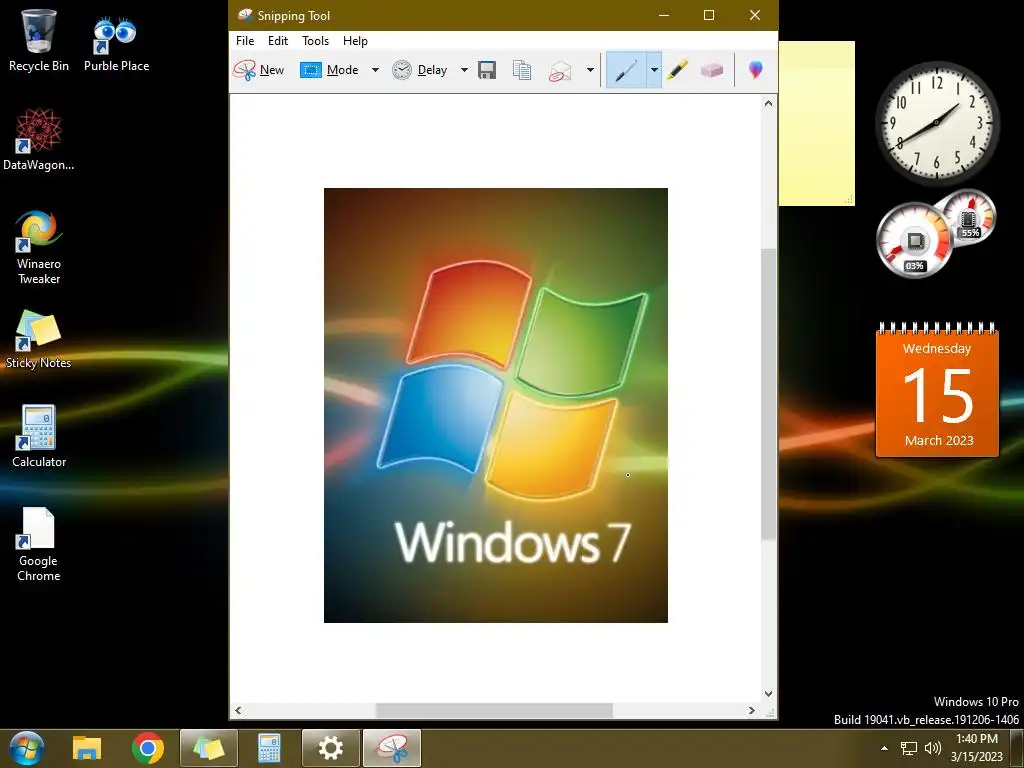Screen dimensions: 1024x768
Task: Expand the Mode dropdown arrow
Action: (x=376, y=70)
